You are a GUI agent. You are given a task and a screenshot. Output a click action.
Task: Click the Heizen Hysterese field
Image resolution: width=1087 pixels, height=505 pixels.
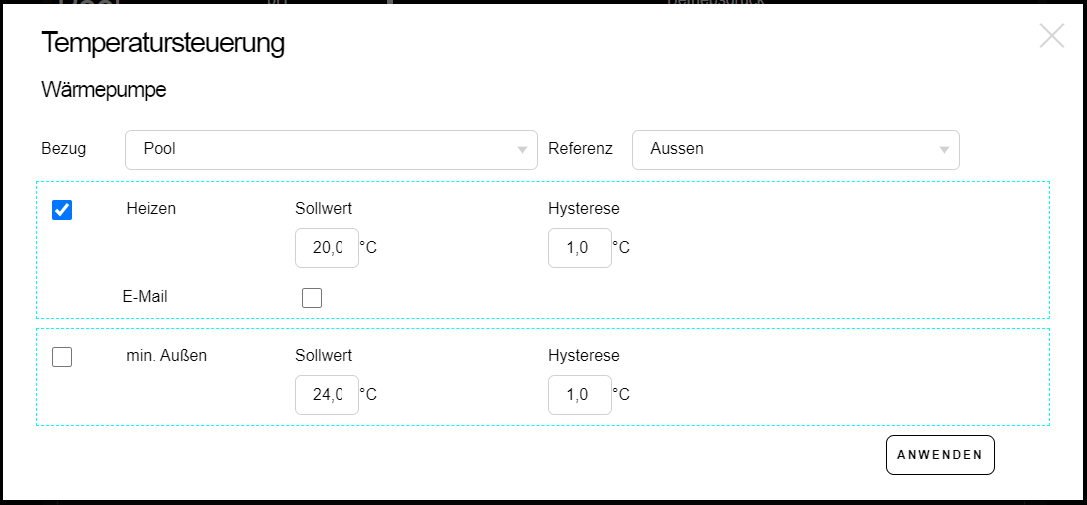[x=580, y=248]
